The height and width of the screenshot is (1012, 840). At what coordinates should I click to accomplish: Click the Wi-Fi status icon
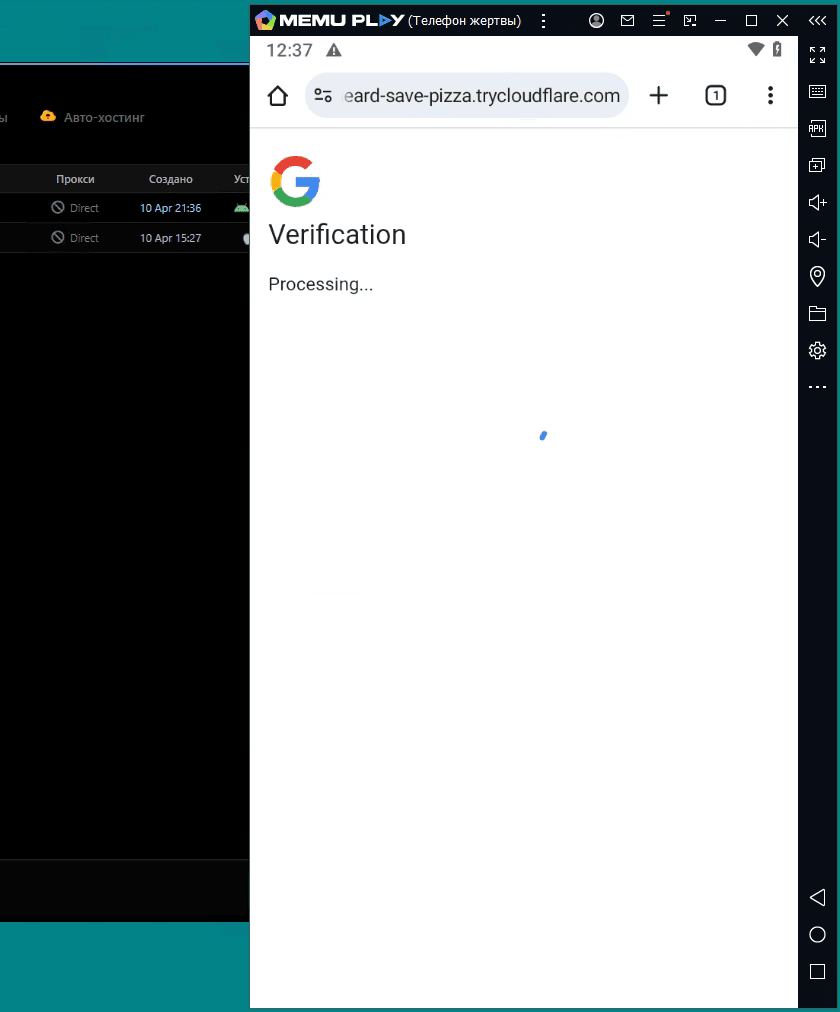pos(755,49)
